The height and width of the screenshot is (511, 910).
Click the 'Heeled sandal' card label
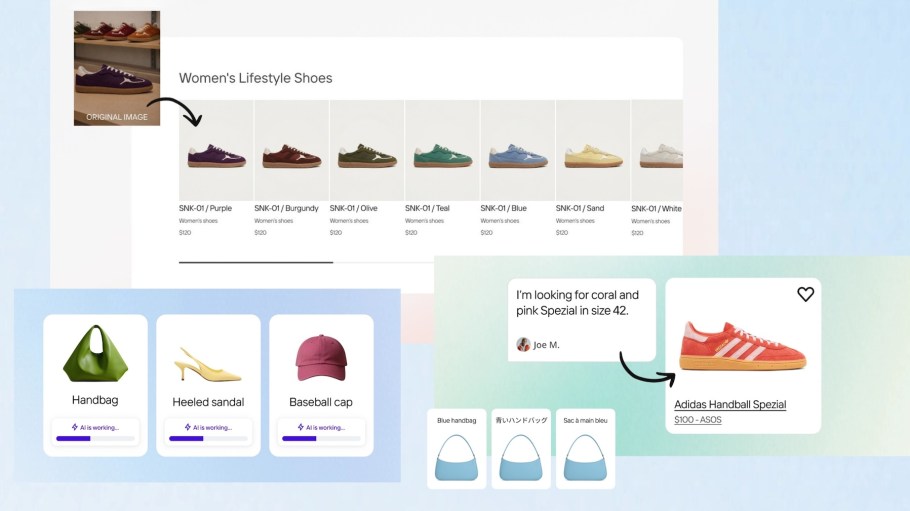(208, 402)
